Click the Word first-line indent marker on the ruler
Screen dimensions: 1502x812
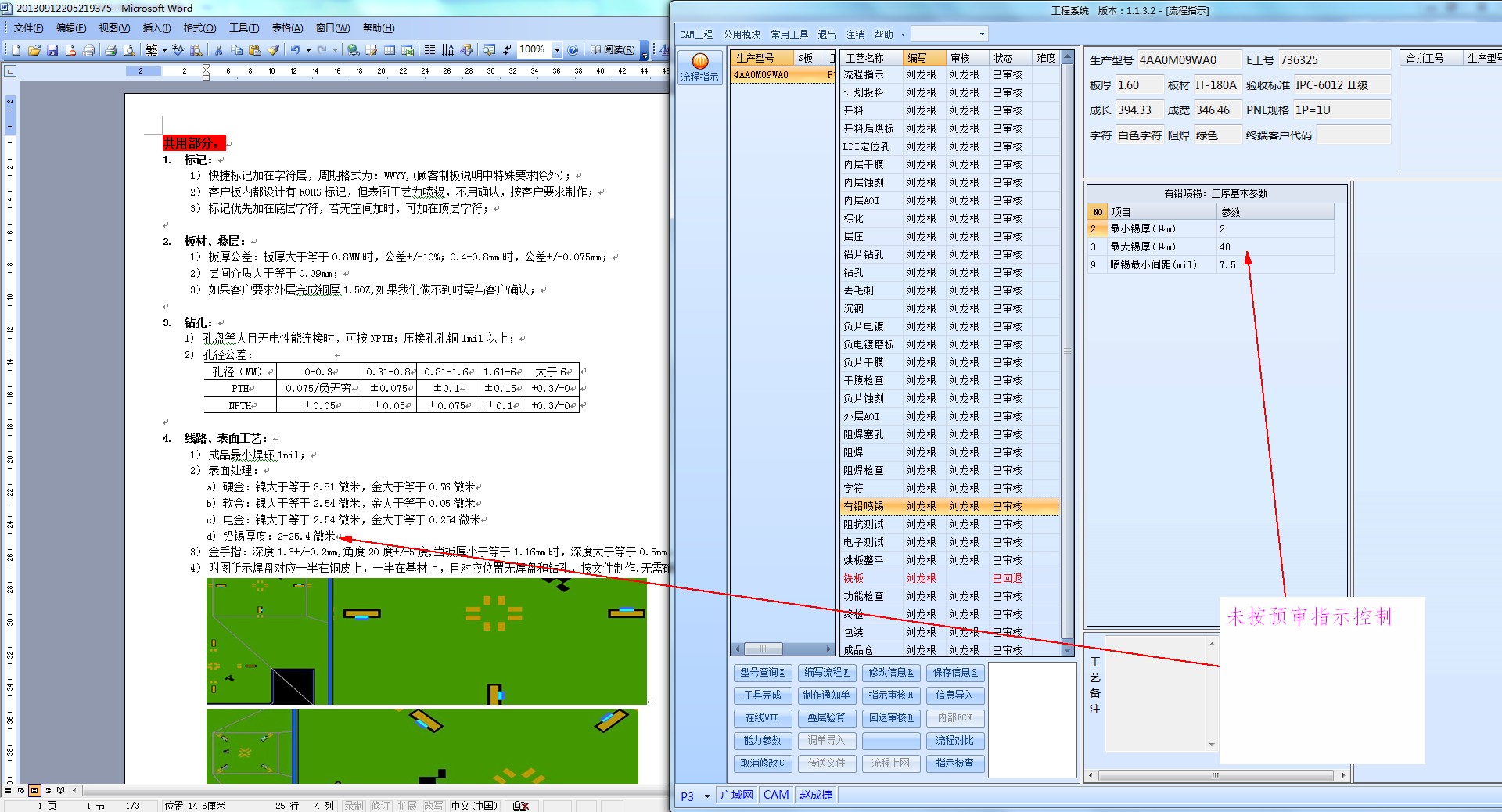(x=206, y=67)
